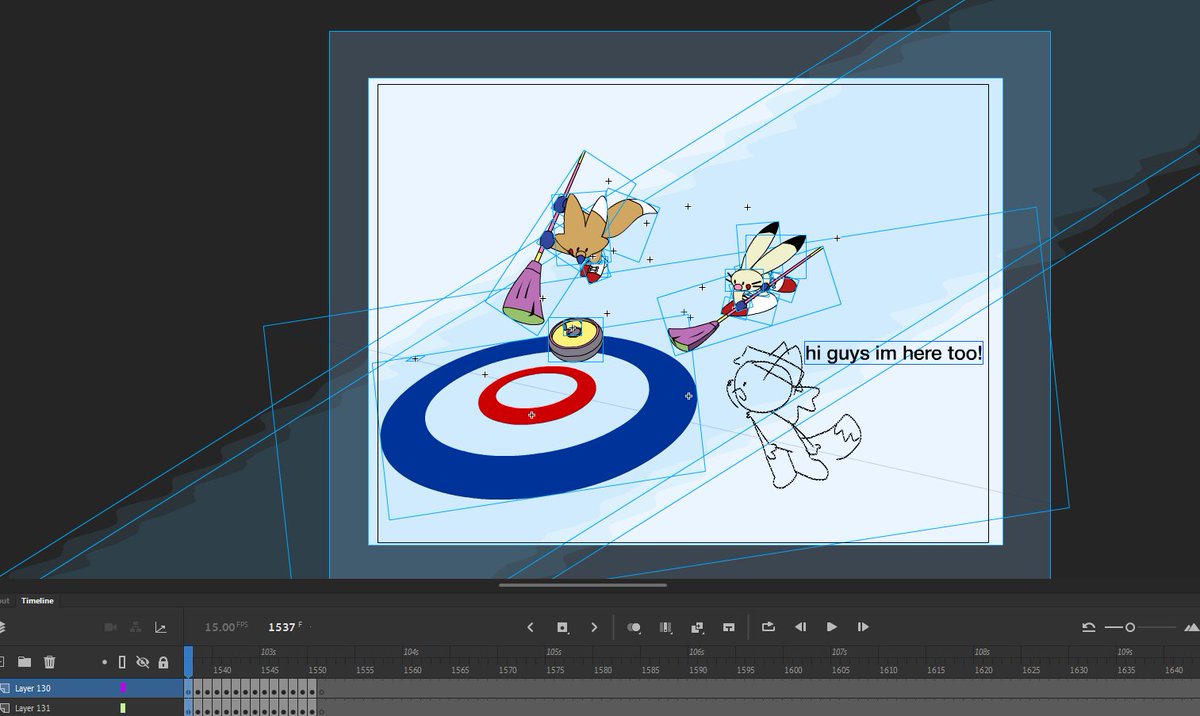This screenshot has height=716, width=1200.
Task: Toggle outline view for all layers
Action: pyautogui.click(x=120, y=661)
